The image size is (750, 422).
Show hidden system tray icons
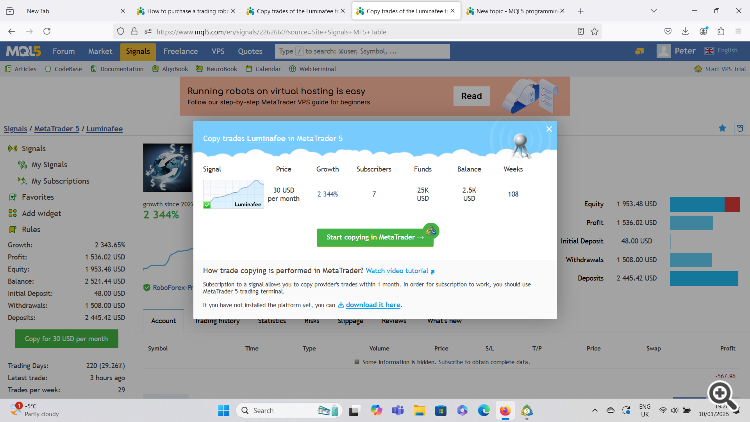coord(595,411)
